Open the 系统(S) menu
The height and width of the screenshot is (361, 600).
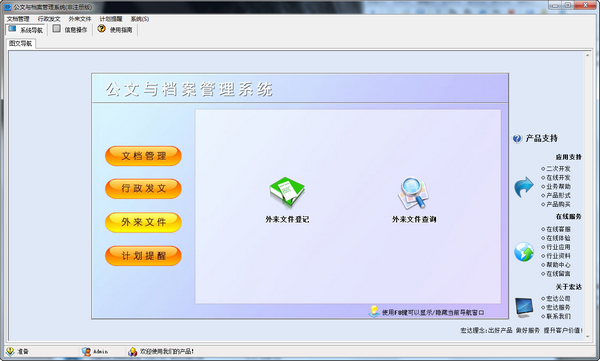coord(140,19)
